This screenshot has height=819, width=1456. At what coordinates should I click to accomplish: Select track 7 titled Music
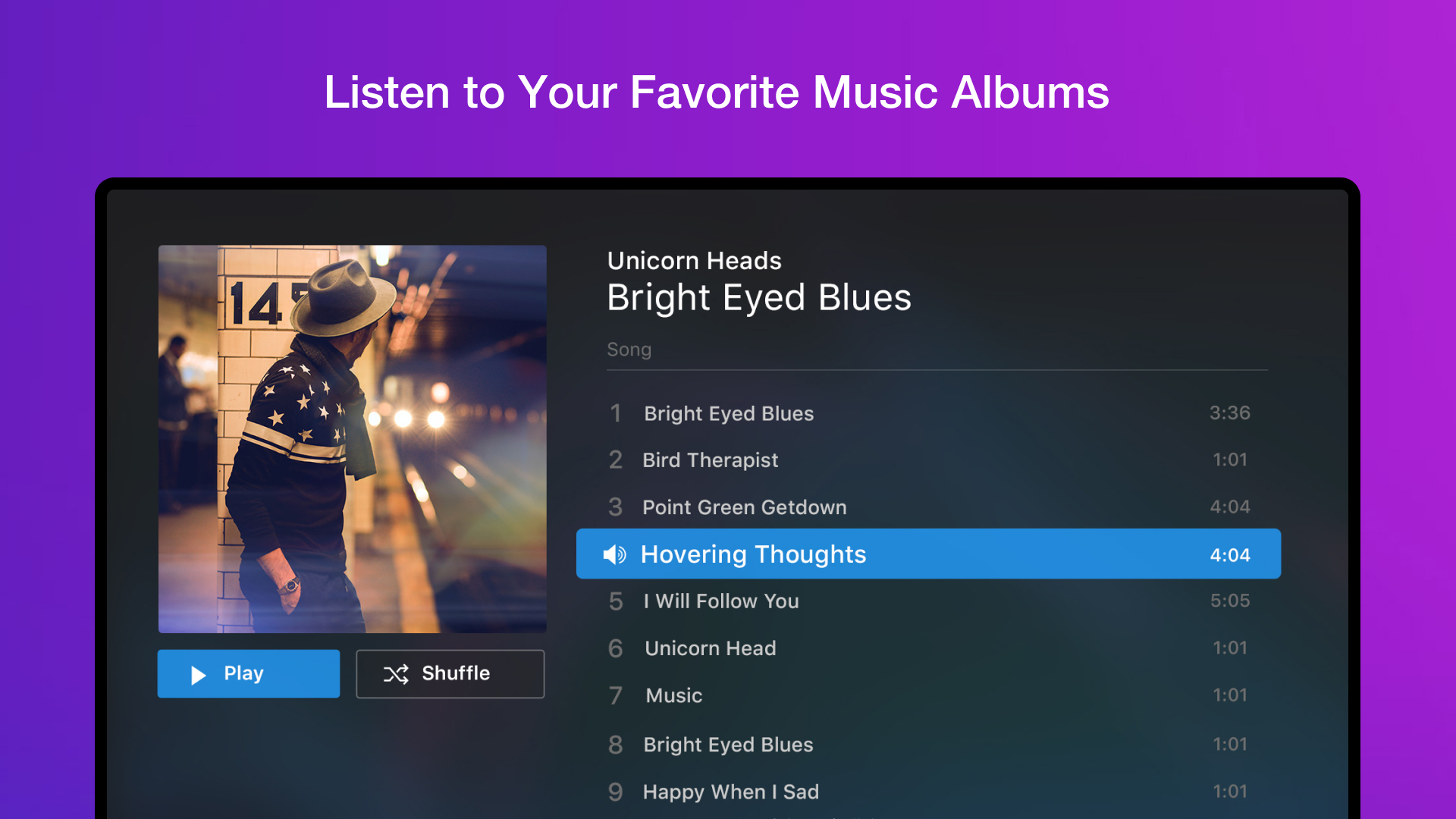point(673,695)
